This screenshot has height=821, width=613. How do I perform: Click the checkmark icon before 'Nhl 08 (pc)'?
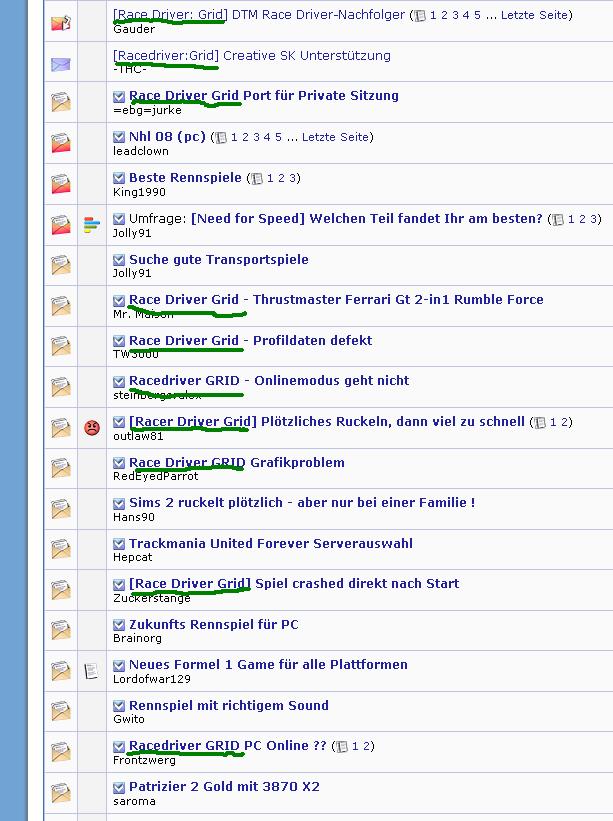click(x=119, y=138)
